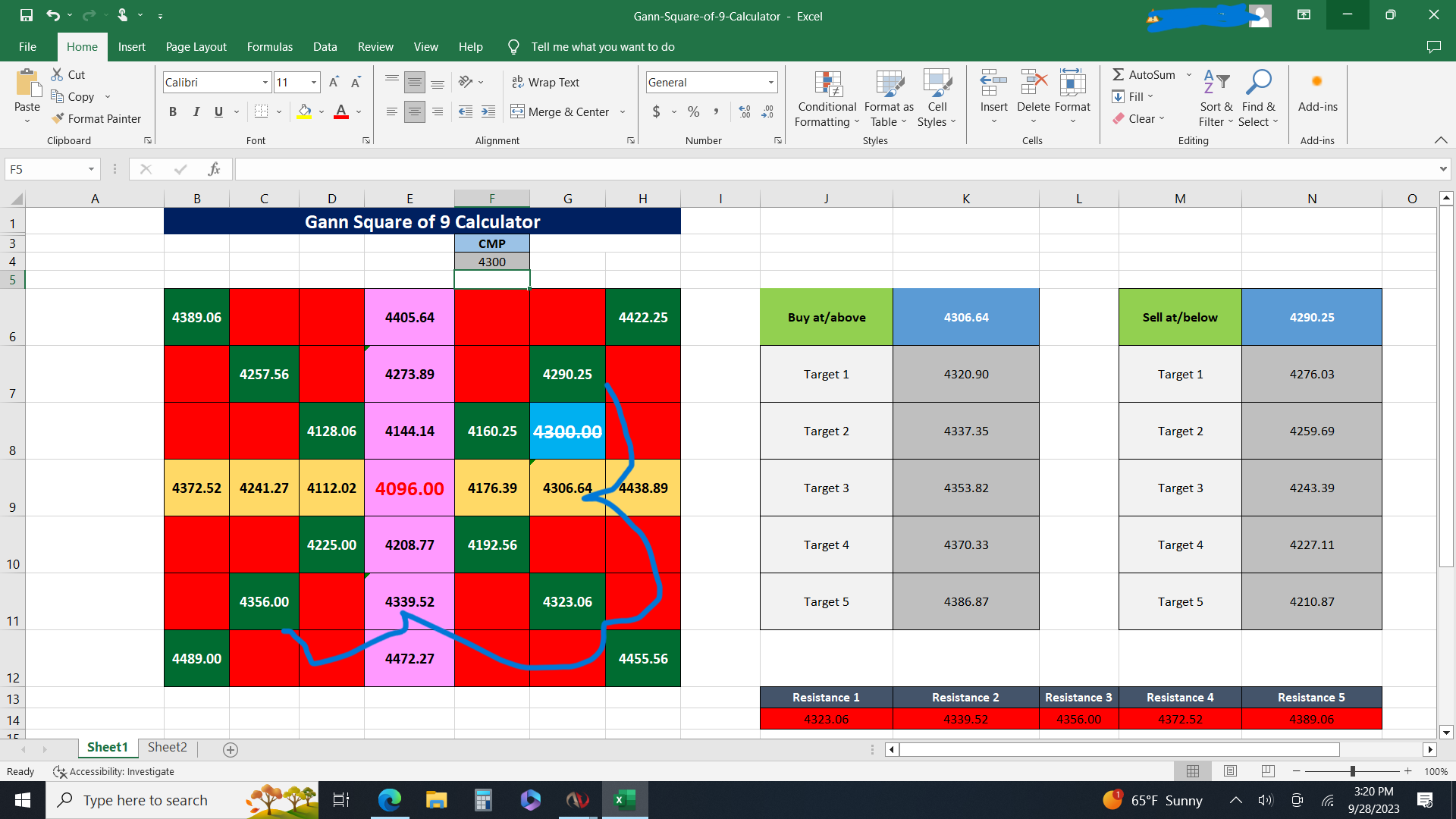Screen dimensions: 1456x819
Task: Switch to the Sheet2 worksheet tab
Action: (x=167, y=748)
